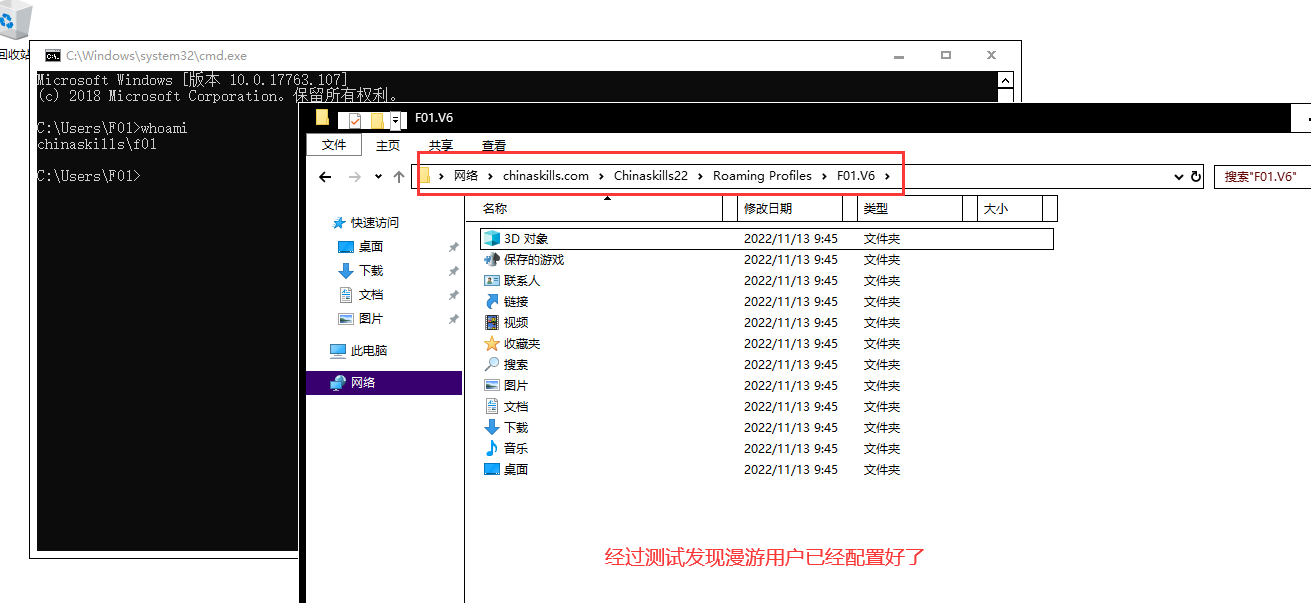Expand chevron after 网络 in breadcrumb
1311x603 pixels.
tap(491, 176)
